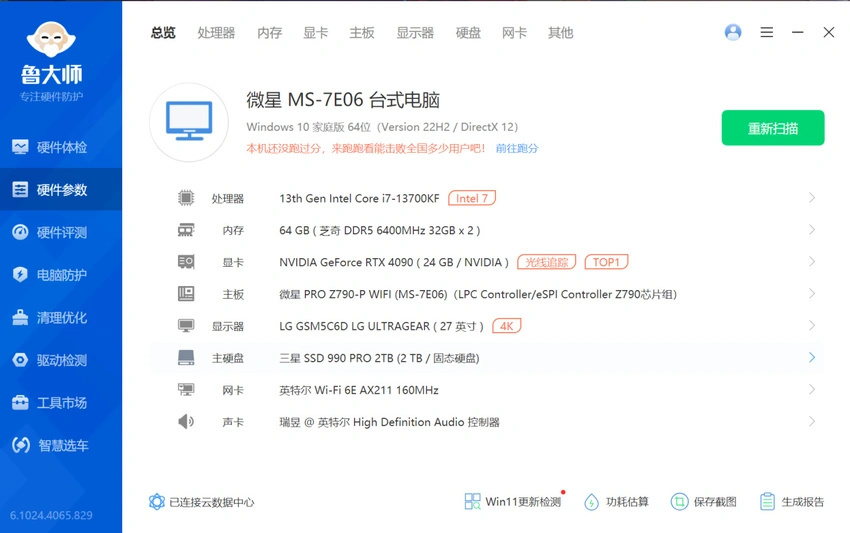Click the cloud data center status icon

point(156,502)
